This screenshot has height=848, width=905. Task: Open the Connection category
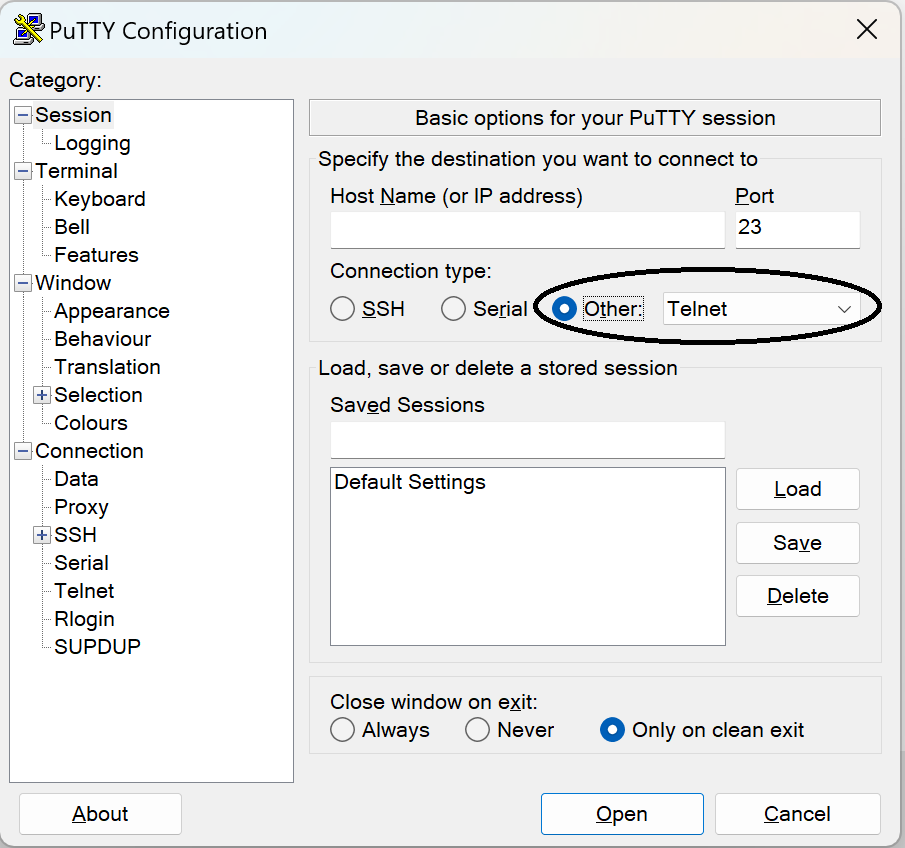click(89, 451)
